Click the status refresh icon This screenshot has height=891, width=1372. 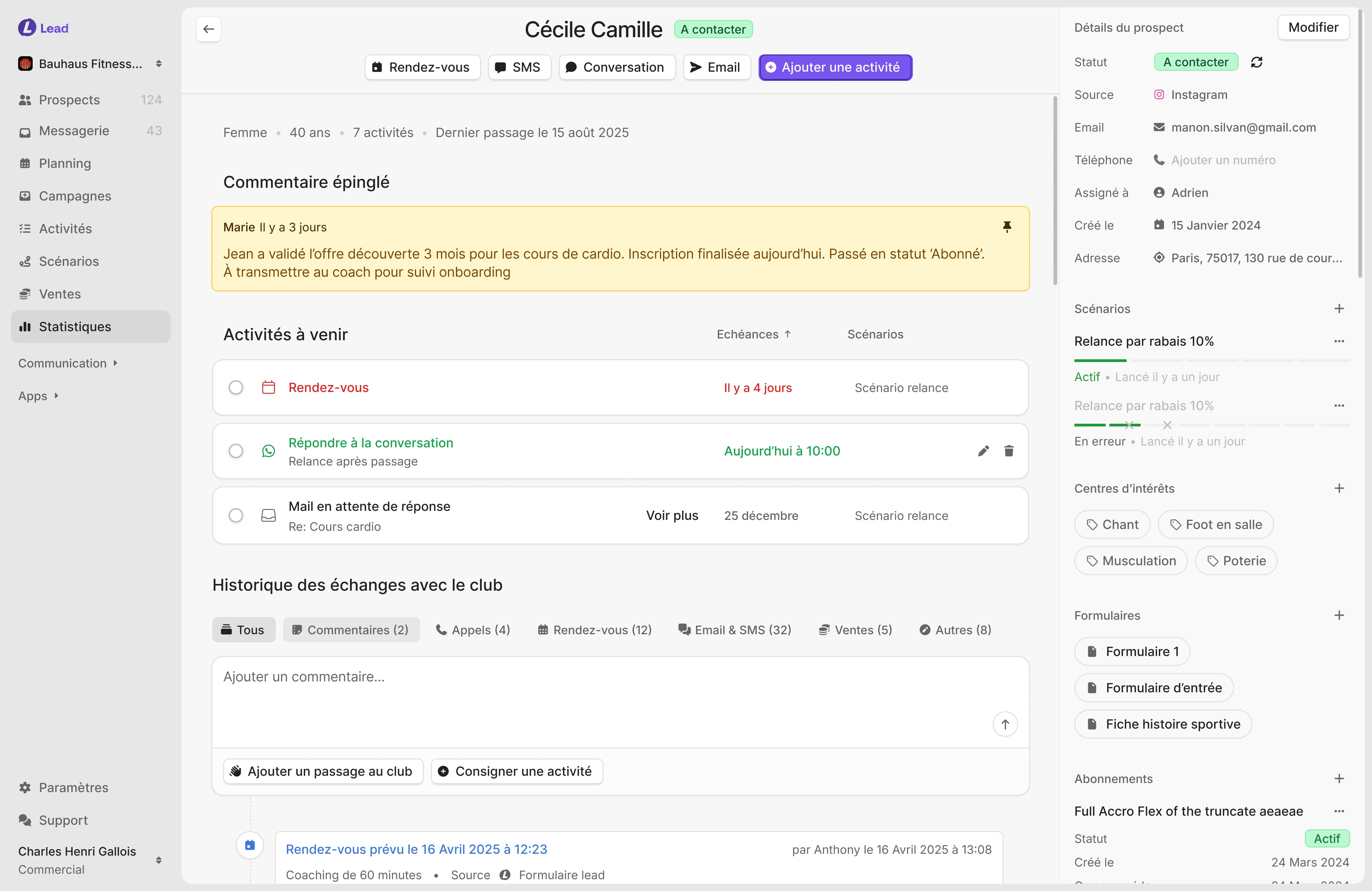(1257, 62)
